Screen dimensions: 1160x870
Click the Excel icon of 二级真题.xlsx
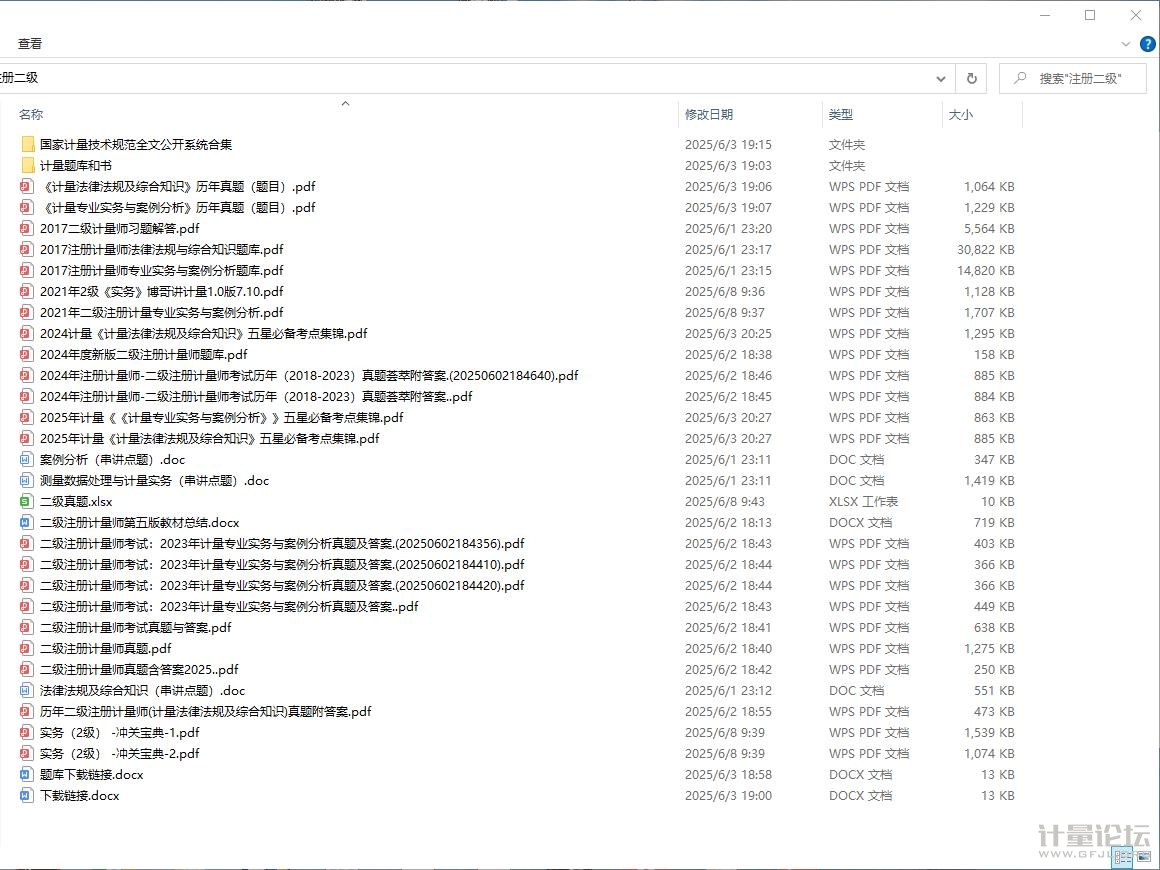(27, 501)
